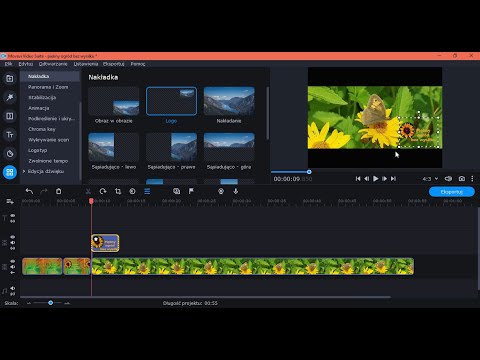Image resolution: width=480 pixels, height=360 pixels.
Task: Open the color adjustments tool
Action: pos(132,191)
